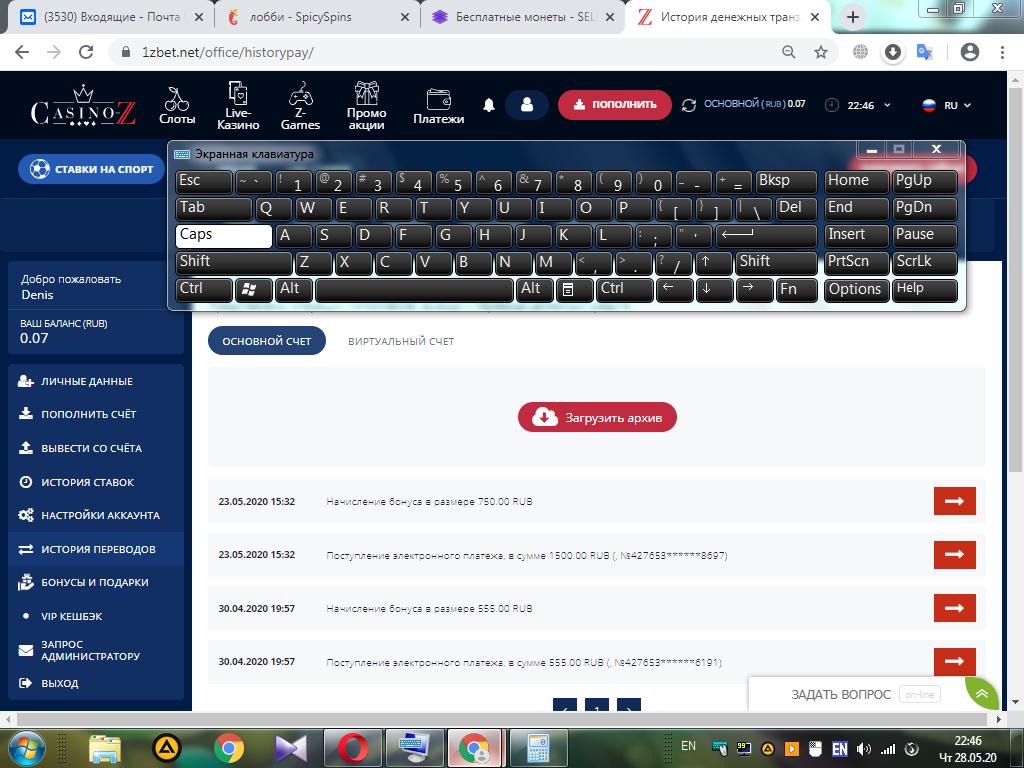1024x768 pixels.
Task: Click the Casino-Z logo
Action: [83, 106]
